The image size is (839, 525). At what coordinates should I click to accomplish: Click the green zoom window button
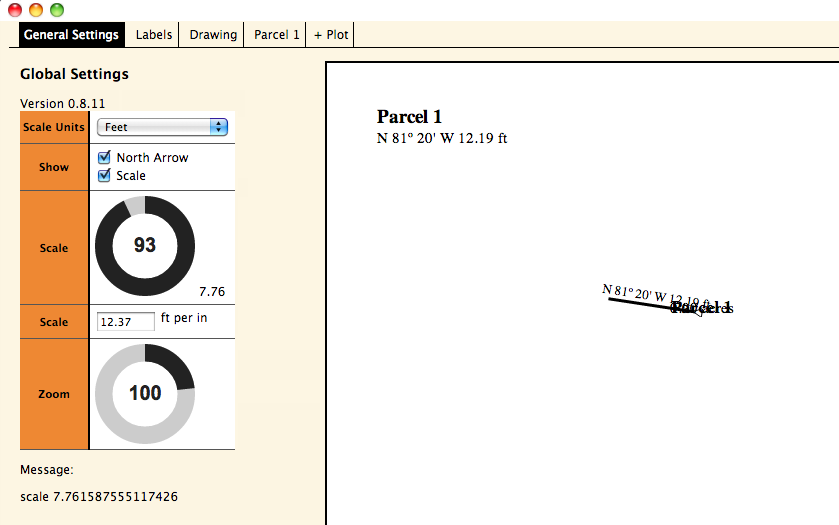[57, 10]
